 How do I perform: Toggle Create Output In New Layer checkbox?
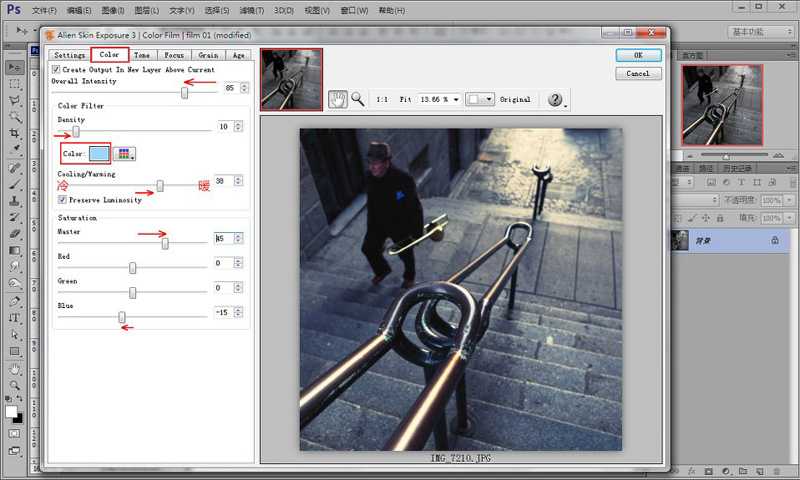click(x=56, y=70)
